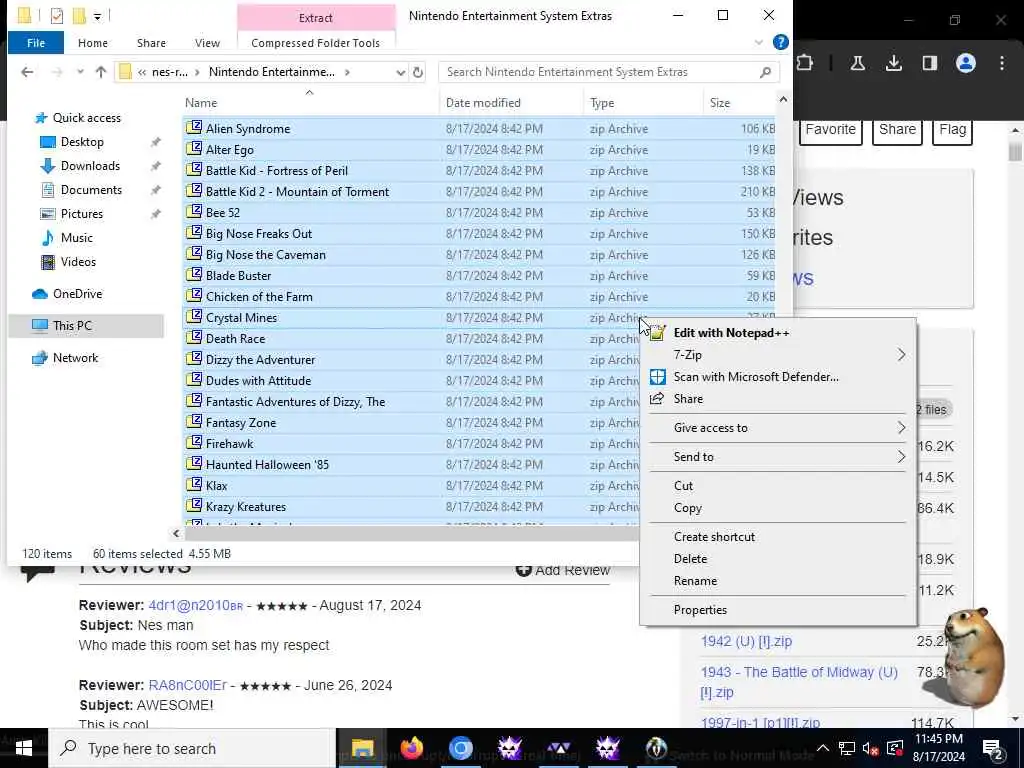The width and height of the screenshot is (1024, 768).
Task: Choose Copy from the context menu
Action: tap(778, 508)
